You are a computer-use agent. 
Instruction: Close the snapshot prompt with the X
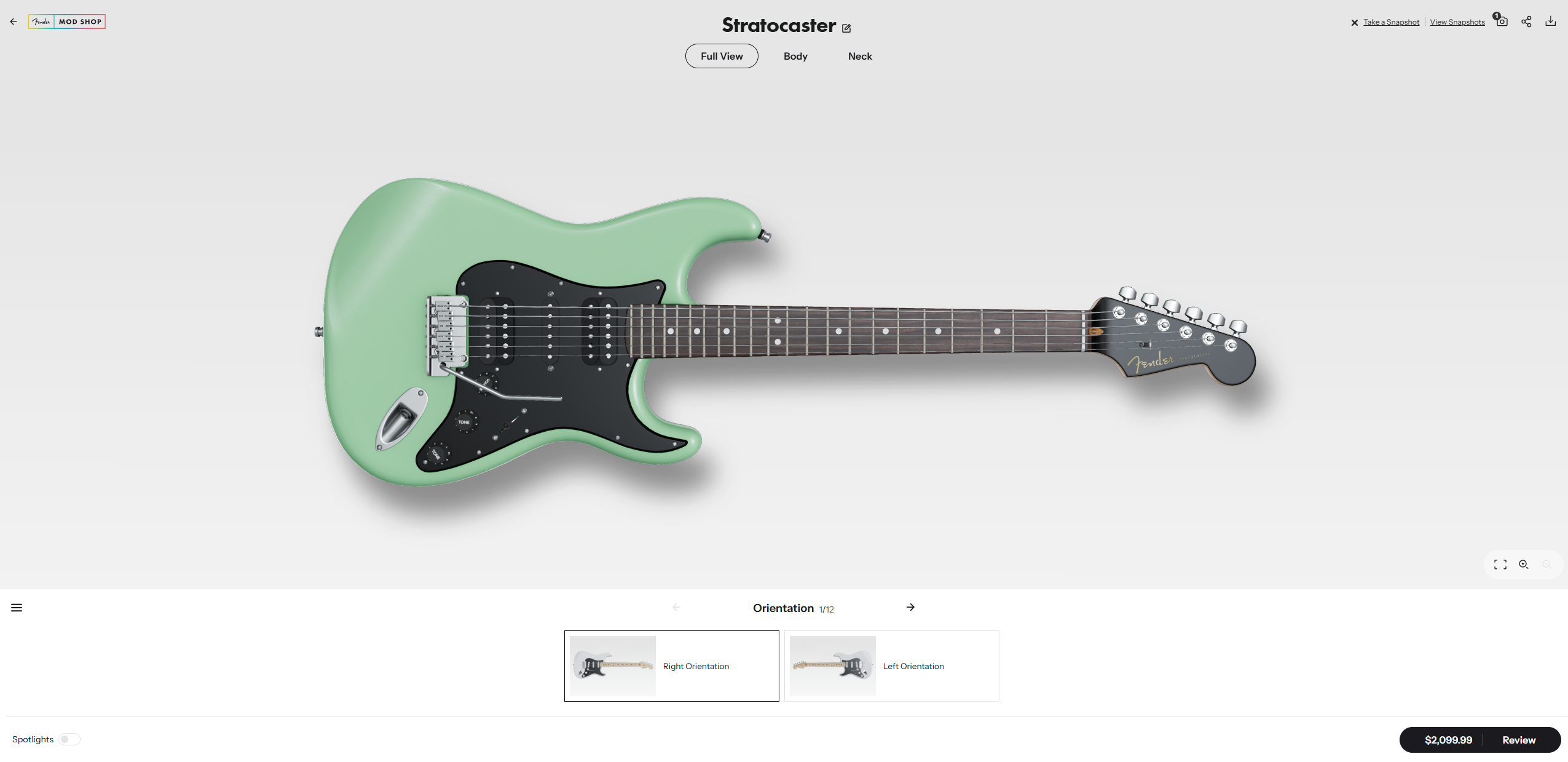tap(1354, 23)
